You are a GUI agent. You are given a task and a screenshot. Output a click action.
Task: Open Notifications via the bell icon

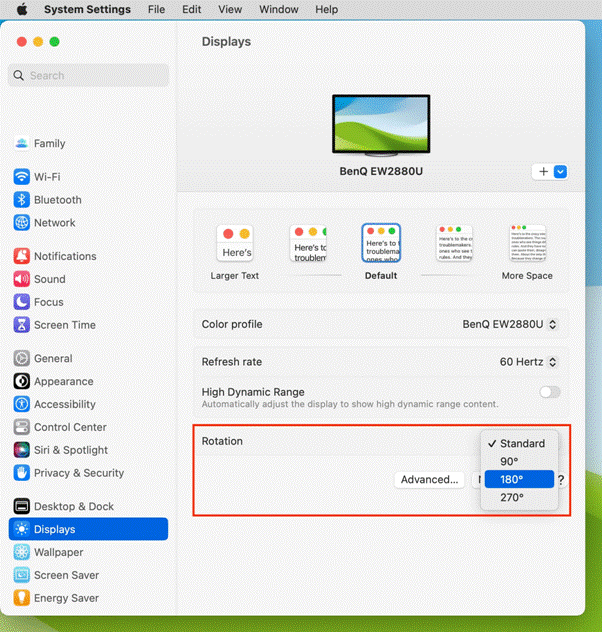22,256
